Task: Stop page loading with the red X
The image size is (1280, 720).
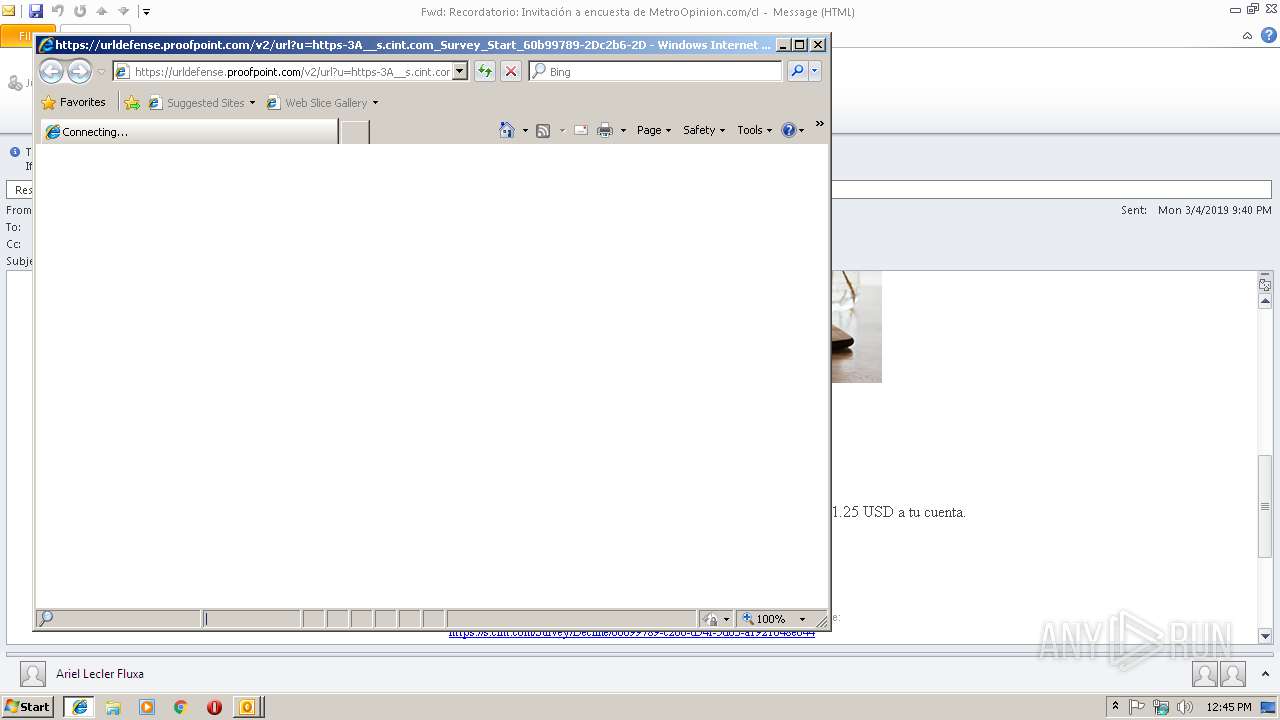Action: 510,71
